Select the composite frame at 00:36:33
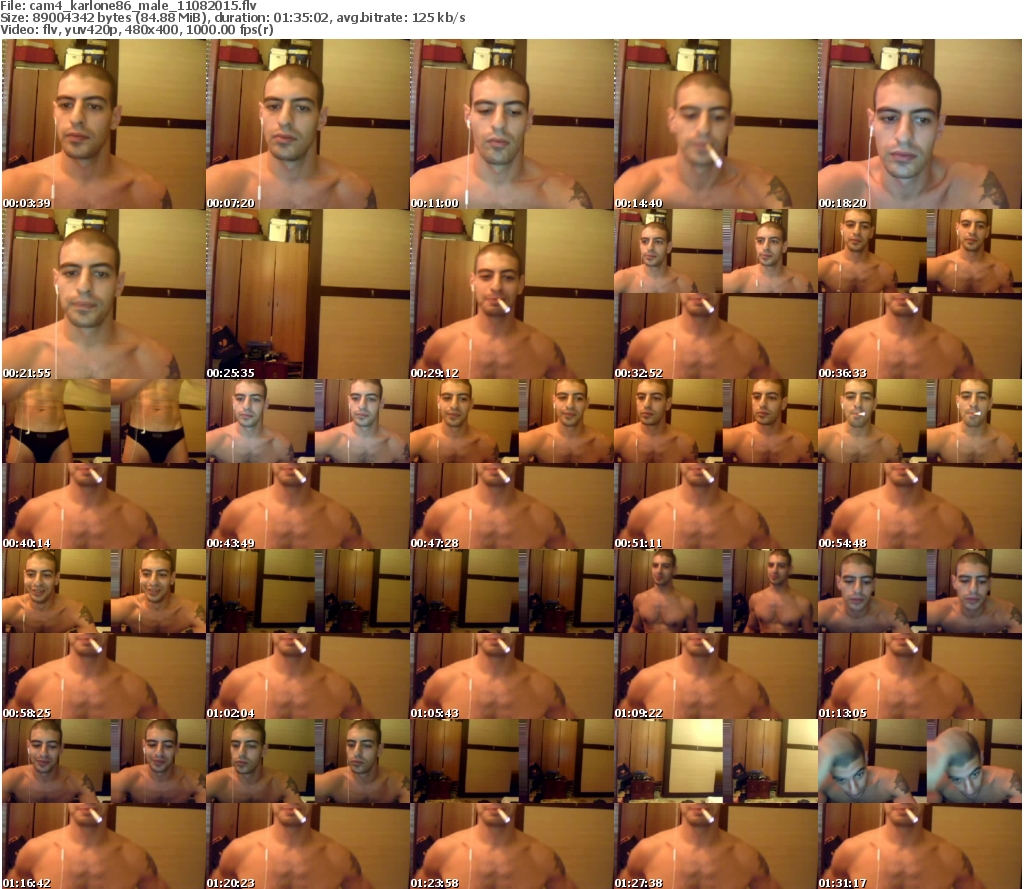This screenshot has width=1024, height=889. click(x=920, y=294)
